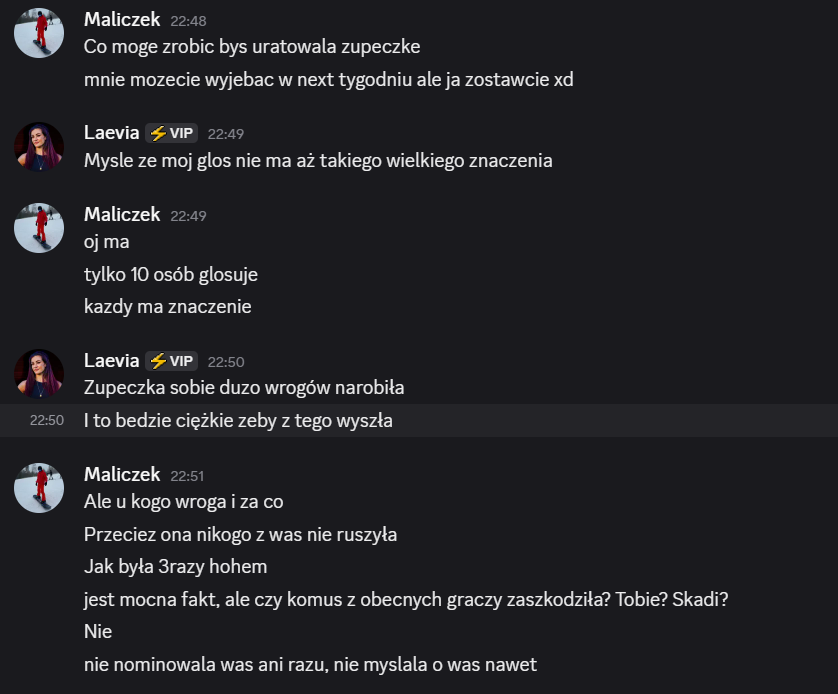Image resolution: width=838 pixels, height=694 pixels.
Task: Click the 22:48 timestamp next to Maliczek
Action: tap(187, 20)
